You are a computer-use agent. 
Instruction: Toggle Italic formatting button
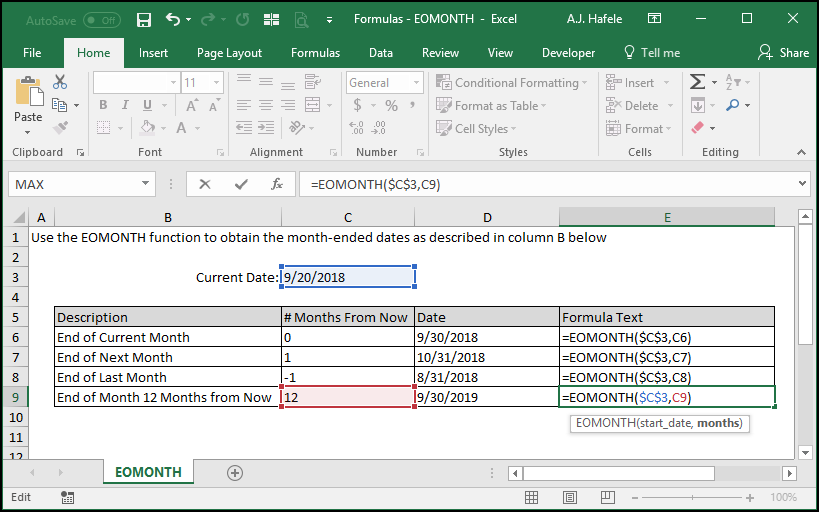pos(125,106)
